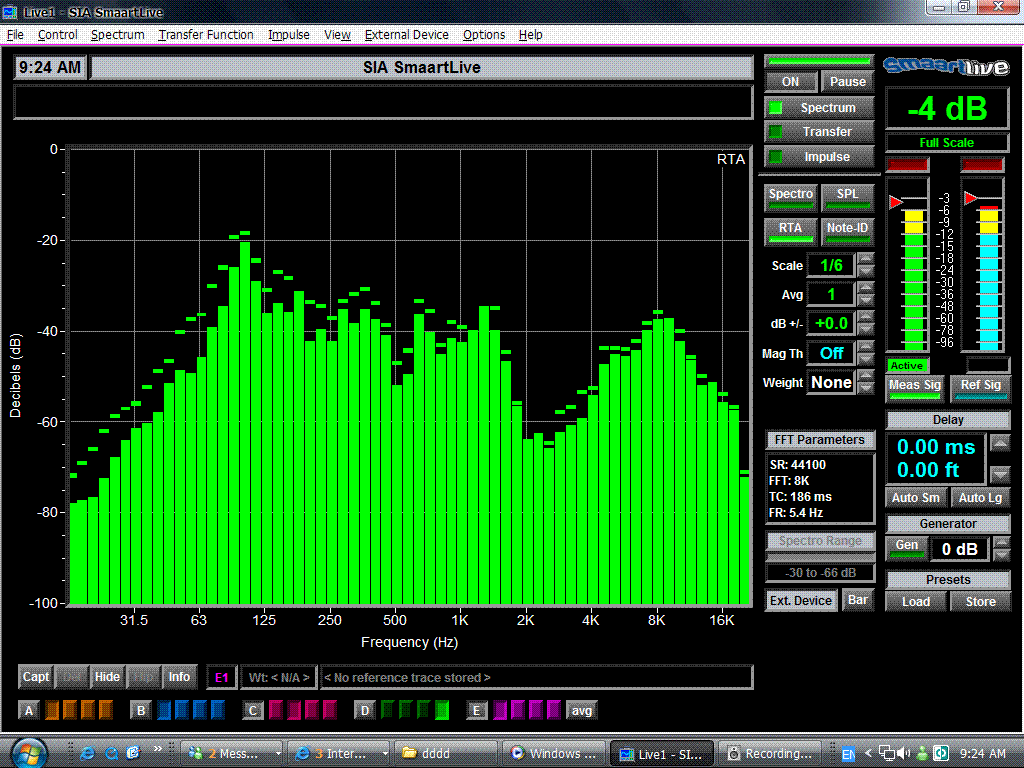Launch Internet Explorer from Quick Launch
The height and width of the screenshot is (768, 1024).
[87, 753]
